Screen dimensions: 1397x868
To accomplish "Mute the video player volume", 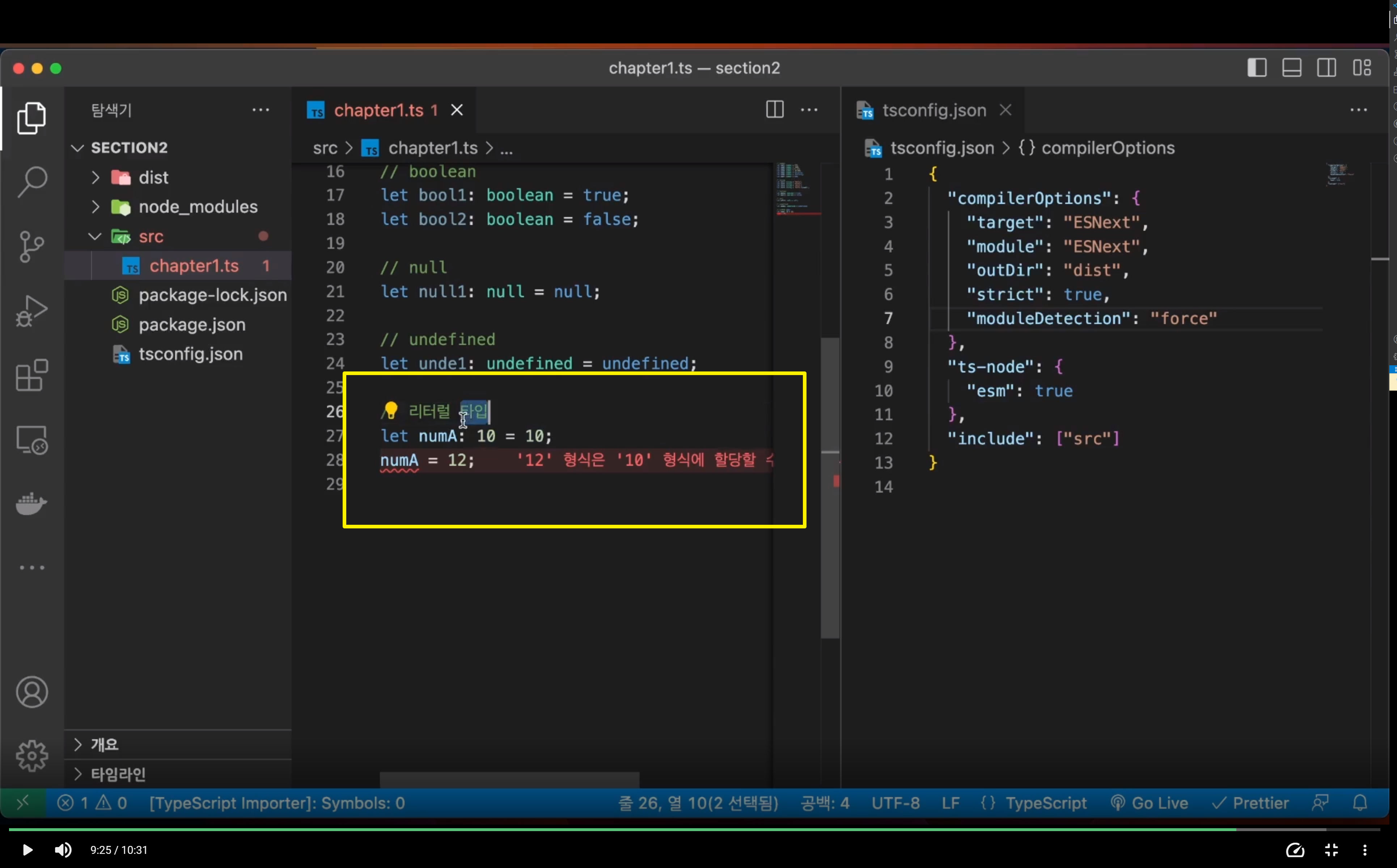I will 63,850.
